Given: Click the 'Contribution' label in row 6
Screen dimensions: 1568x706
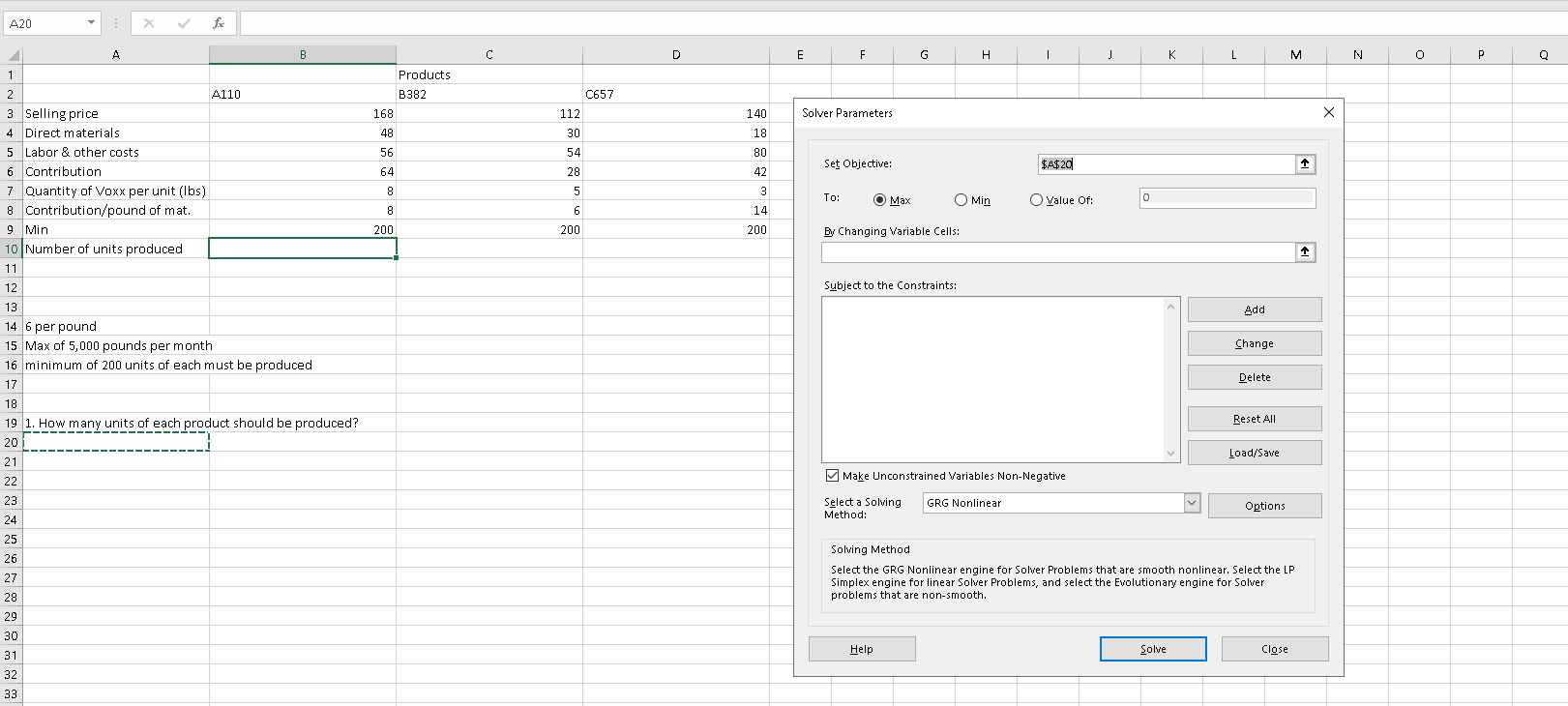Looking at the screenshot, I should (116, 171).
